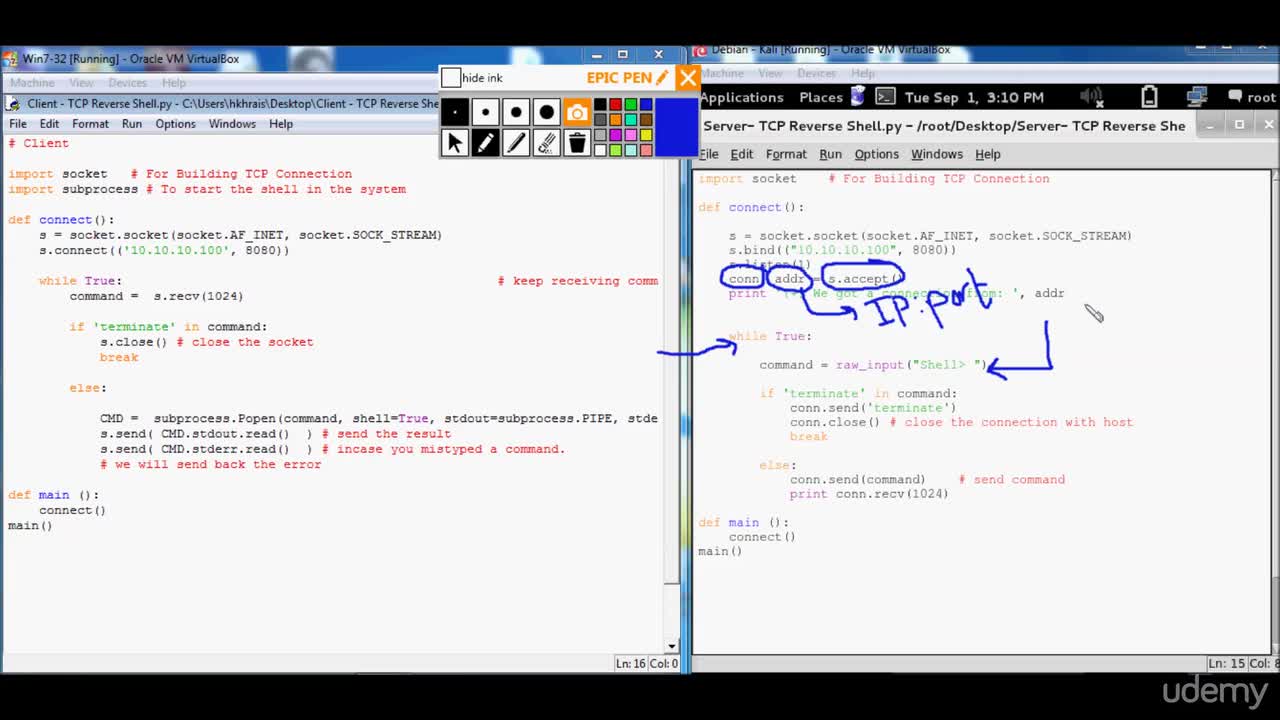This screenshot has width=1280, height=720.
Task: Close the Epic Pen toolbar
Action: tap(687, 78)
